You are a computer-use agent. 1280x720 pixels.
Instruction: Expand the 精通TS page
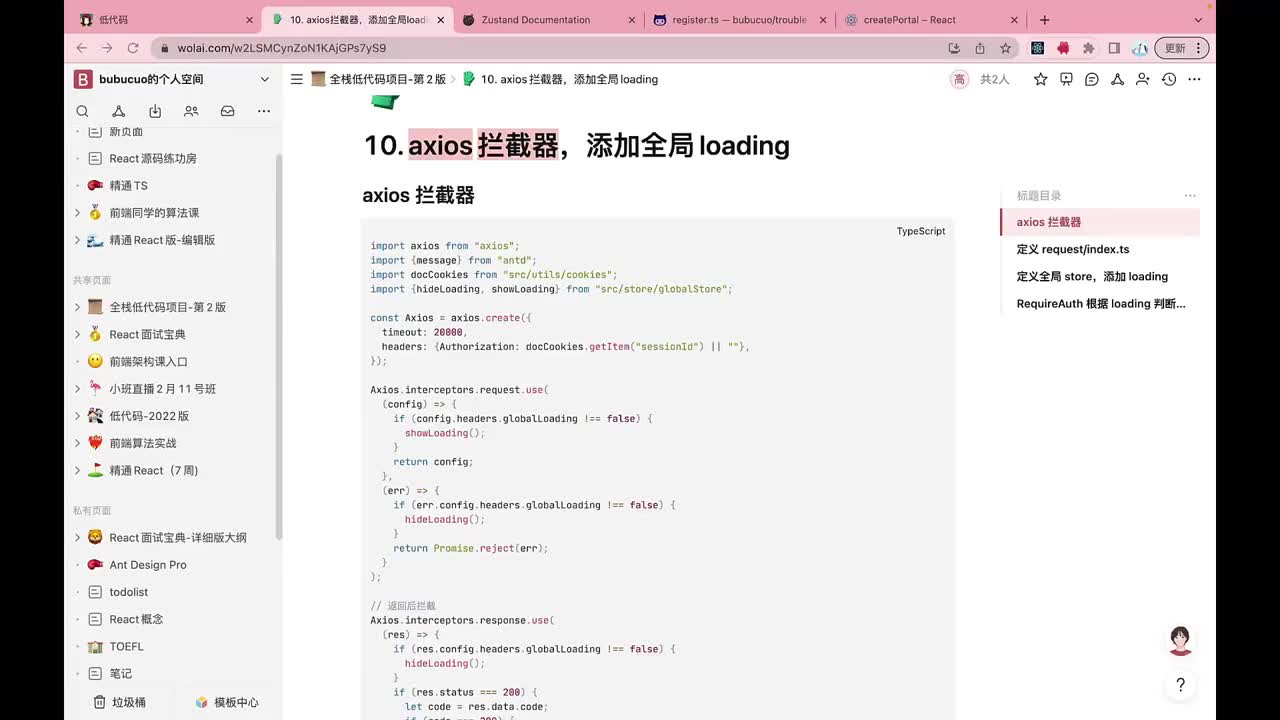coord(77,185)
